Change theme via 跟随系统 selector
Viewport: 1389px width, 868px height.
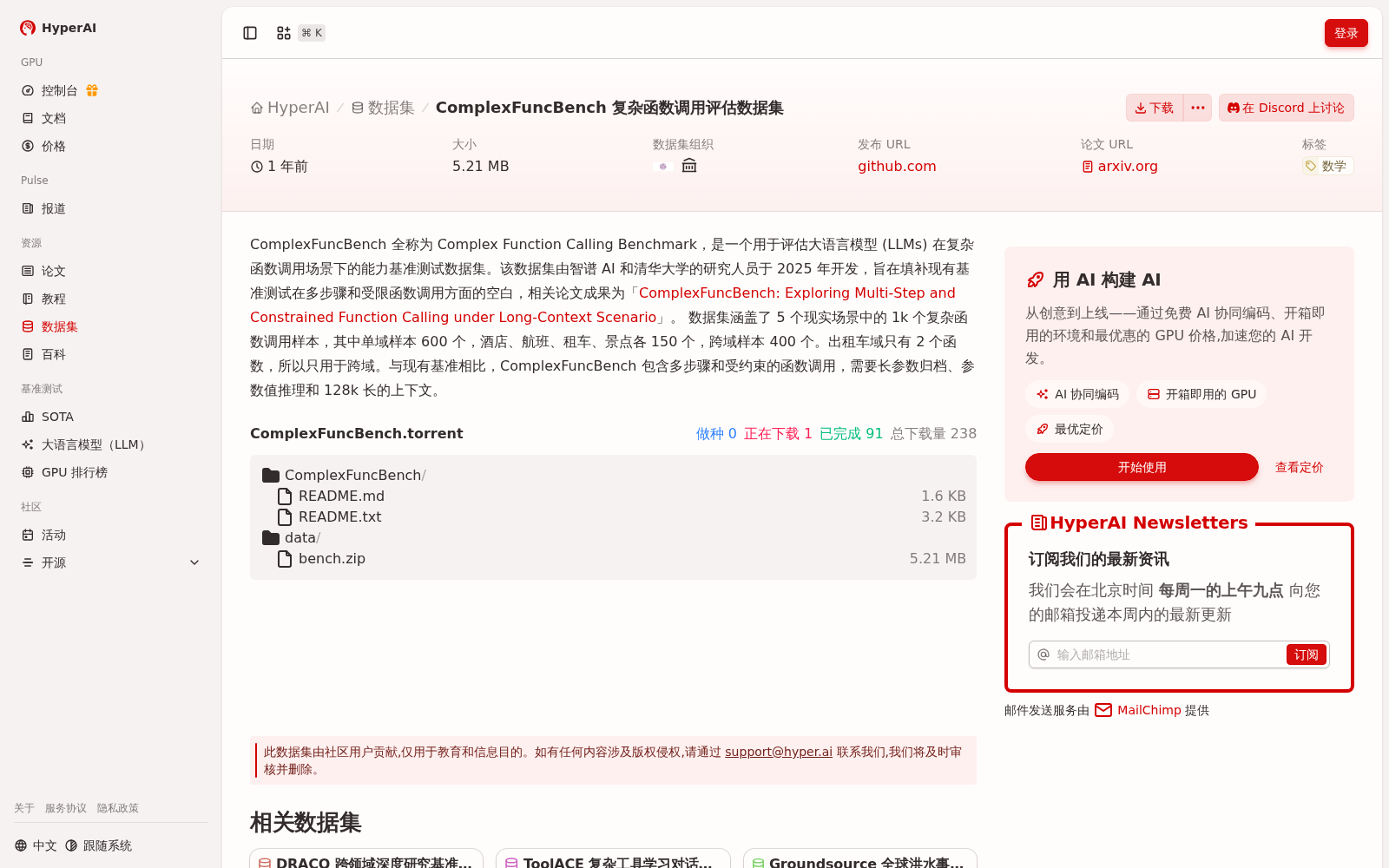pyautogui.click(x=98, y=845)
